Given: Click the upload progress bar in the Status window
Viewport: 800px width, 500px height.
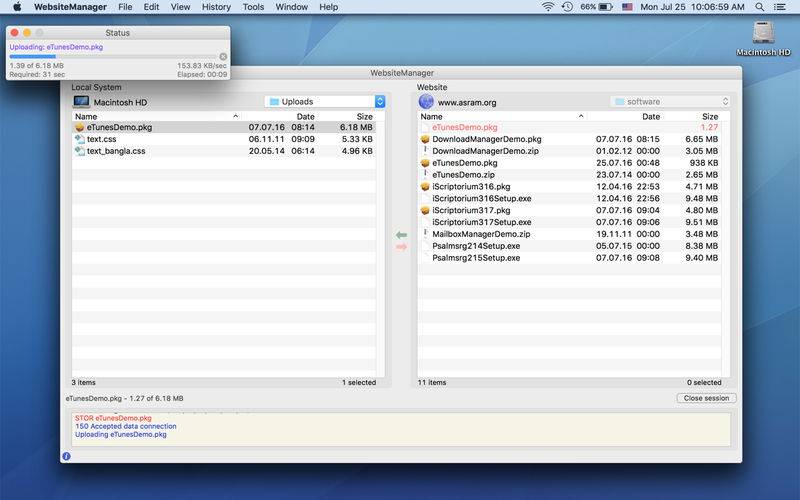Looking at the screenshot, I should (113, 57).
